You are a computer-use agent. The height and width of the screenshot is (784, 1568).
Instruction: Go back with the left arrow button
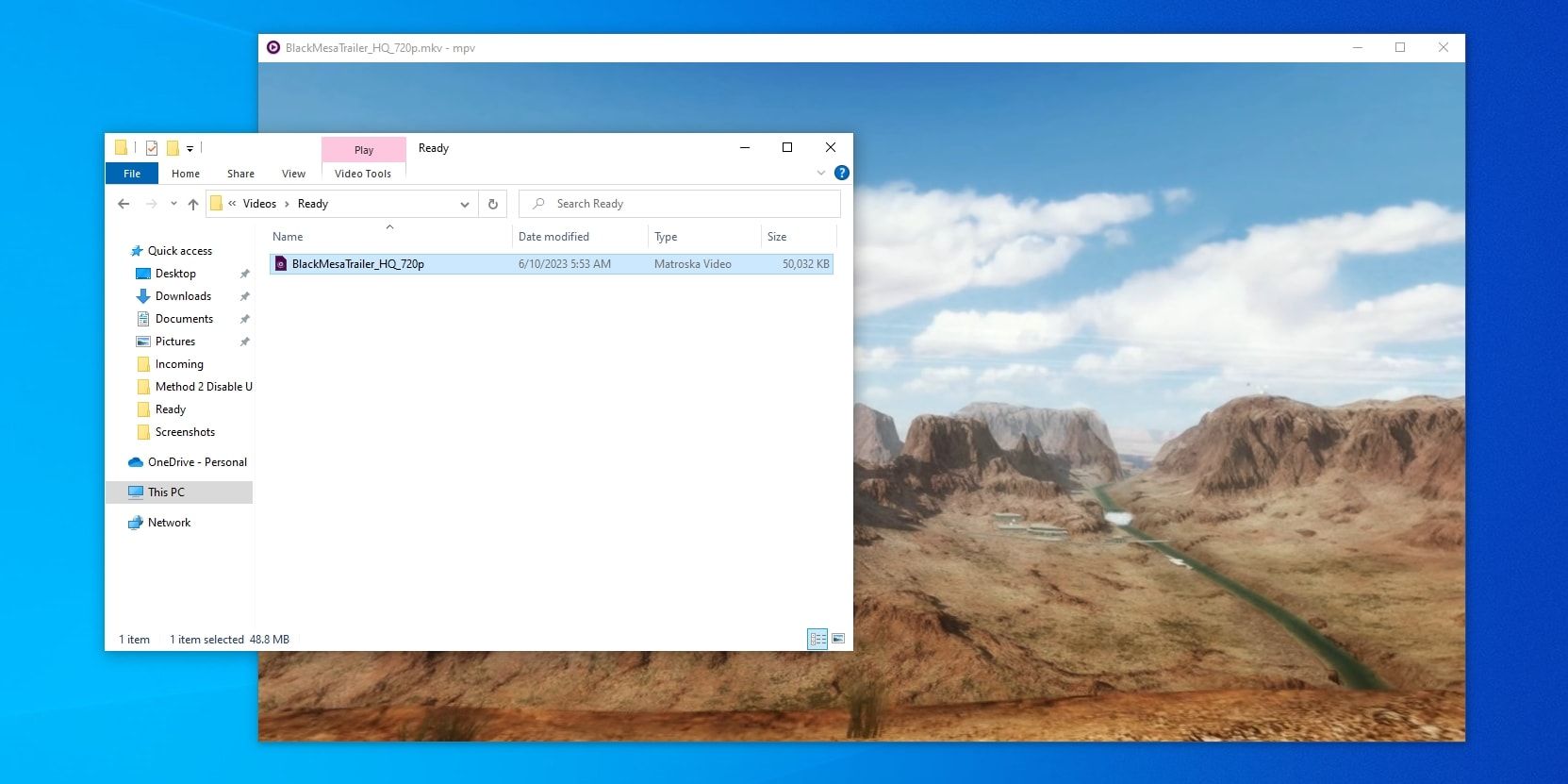pyautogui.click(x=124, y=204)
